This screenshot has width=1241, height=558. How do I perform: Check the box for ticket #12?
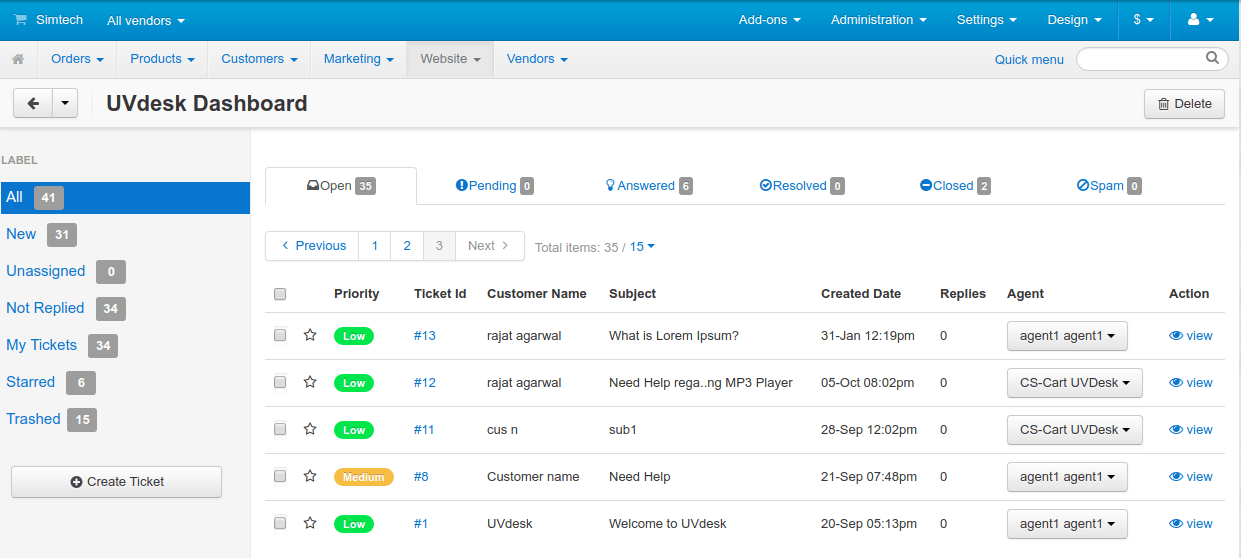[280, 382]
